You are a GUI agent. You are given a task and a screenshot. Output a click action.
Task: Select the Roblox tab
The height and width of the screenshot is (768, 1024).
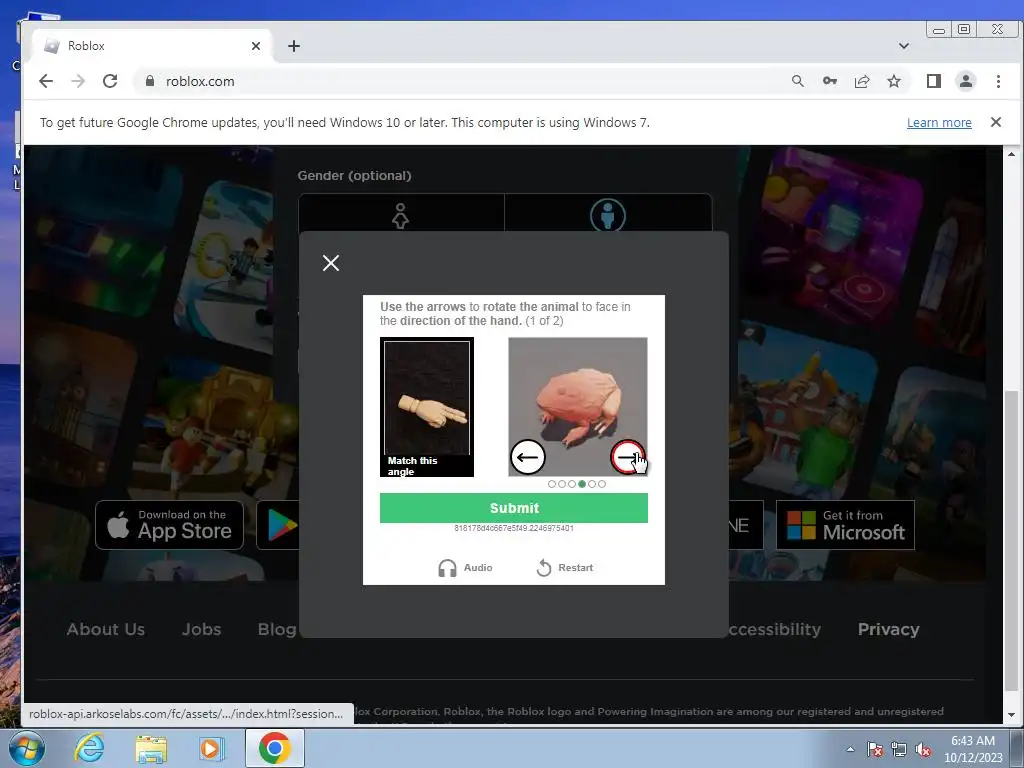(x=150, y=46)
